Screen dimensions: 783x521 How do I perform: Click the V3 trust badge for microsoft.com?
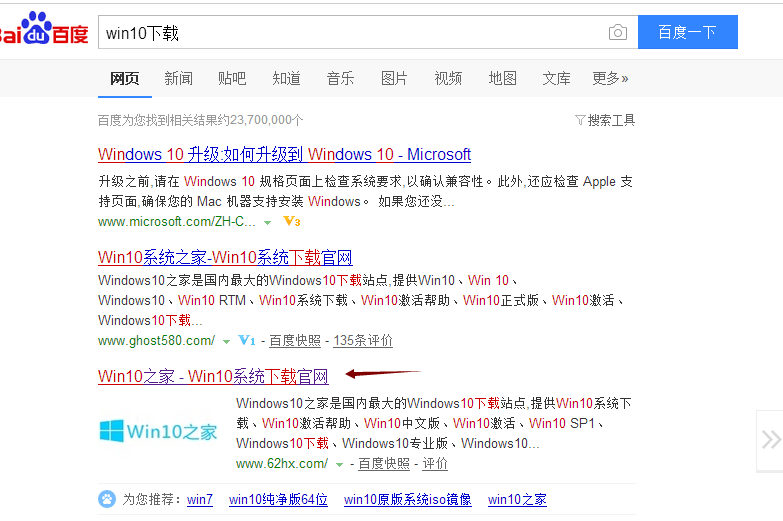pyautogui.click(x=292, y=221)
